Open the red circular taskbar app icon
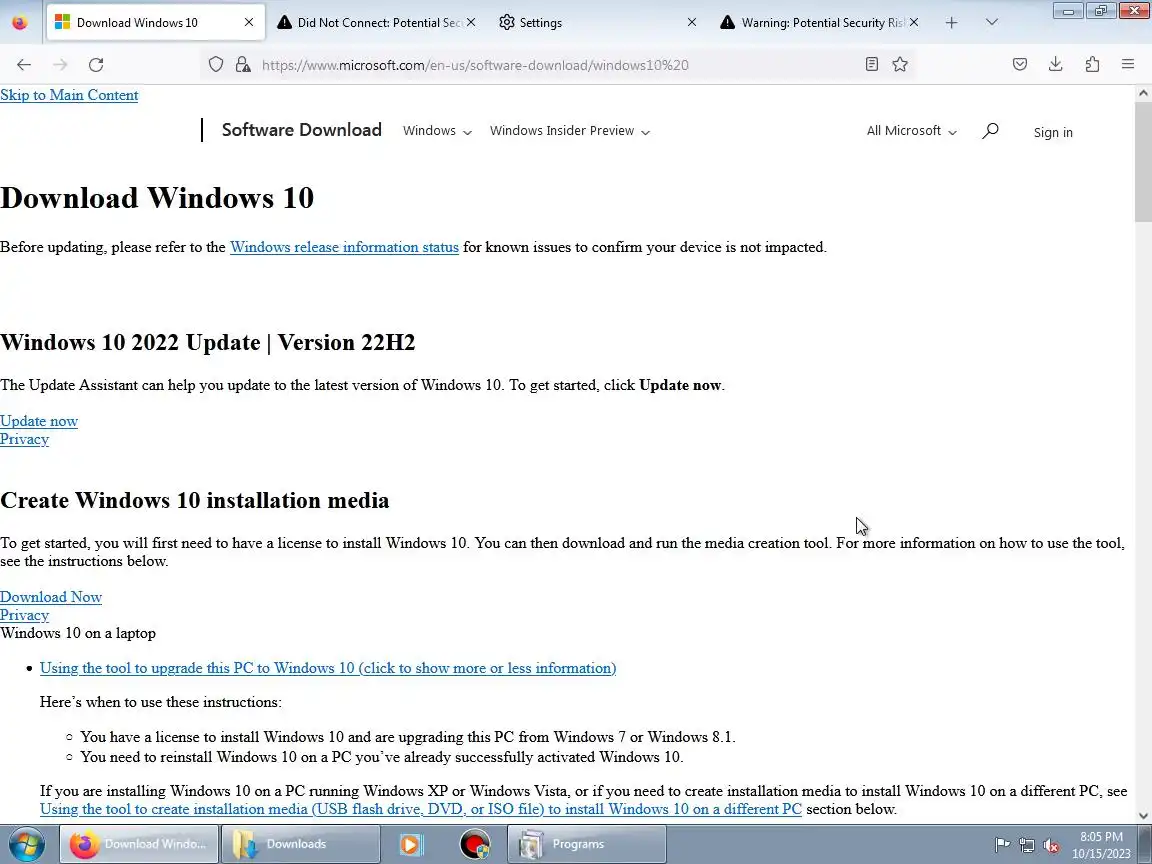1152x864 pixels. (x=475, y=844)
